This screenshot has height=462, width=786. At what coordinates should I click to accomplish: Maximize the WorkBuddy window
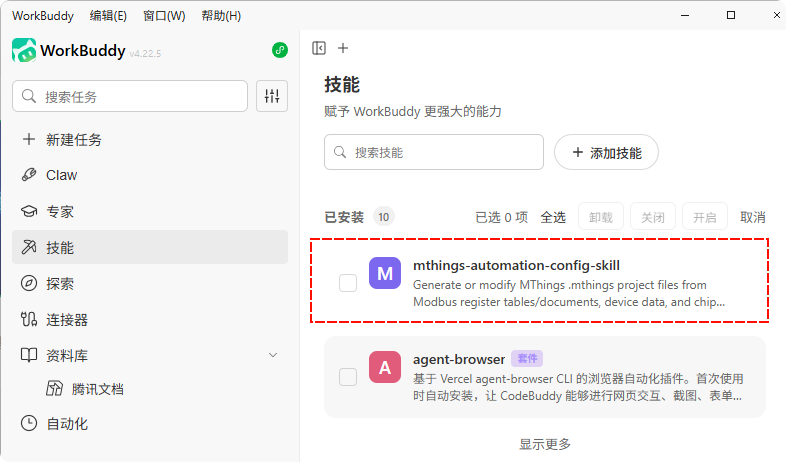[731, 16]
